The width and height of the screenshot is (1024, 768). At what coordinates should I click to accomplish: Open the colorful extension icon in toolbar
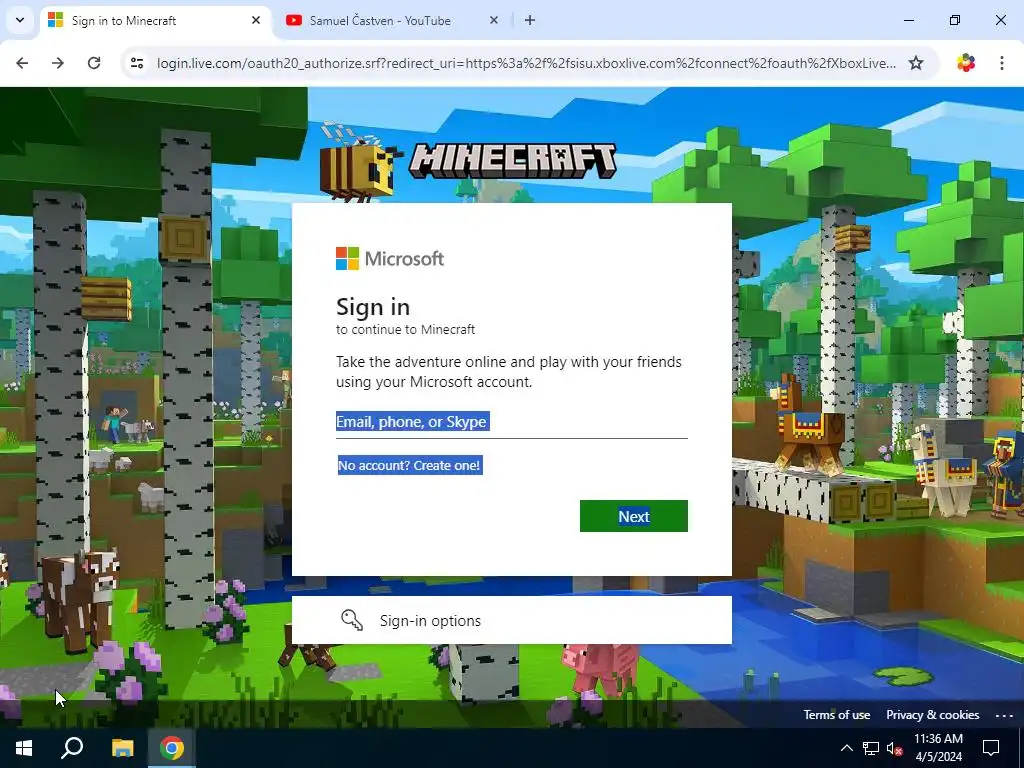coord(966,63)
